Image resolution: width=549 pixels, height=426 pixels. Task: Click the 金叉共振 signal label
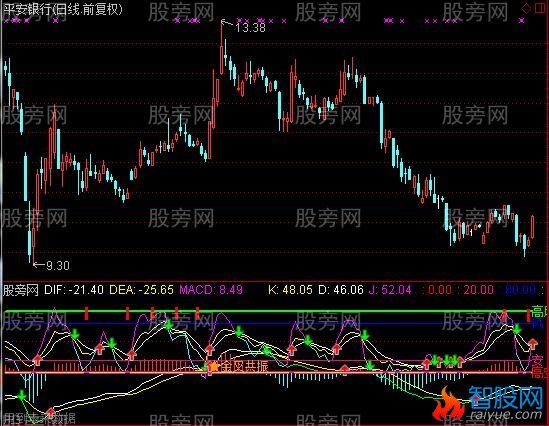click(x=244, y=366)
